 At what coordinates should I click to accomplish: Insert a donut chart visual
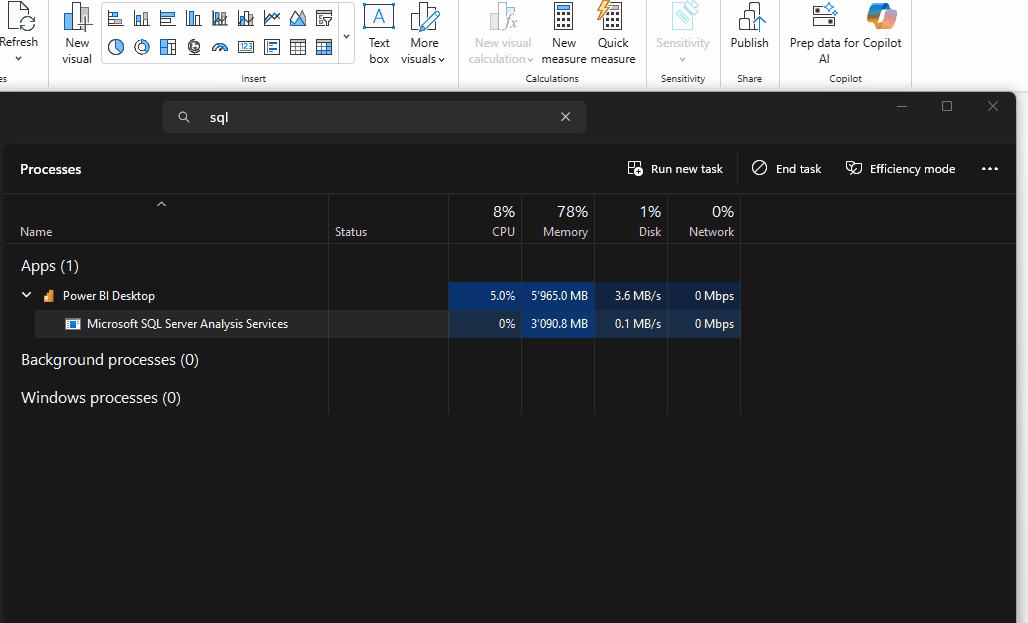(x=142, y=47)
